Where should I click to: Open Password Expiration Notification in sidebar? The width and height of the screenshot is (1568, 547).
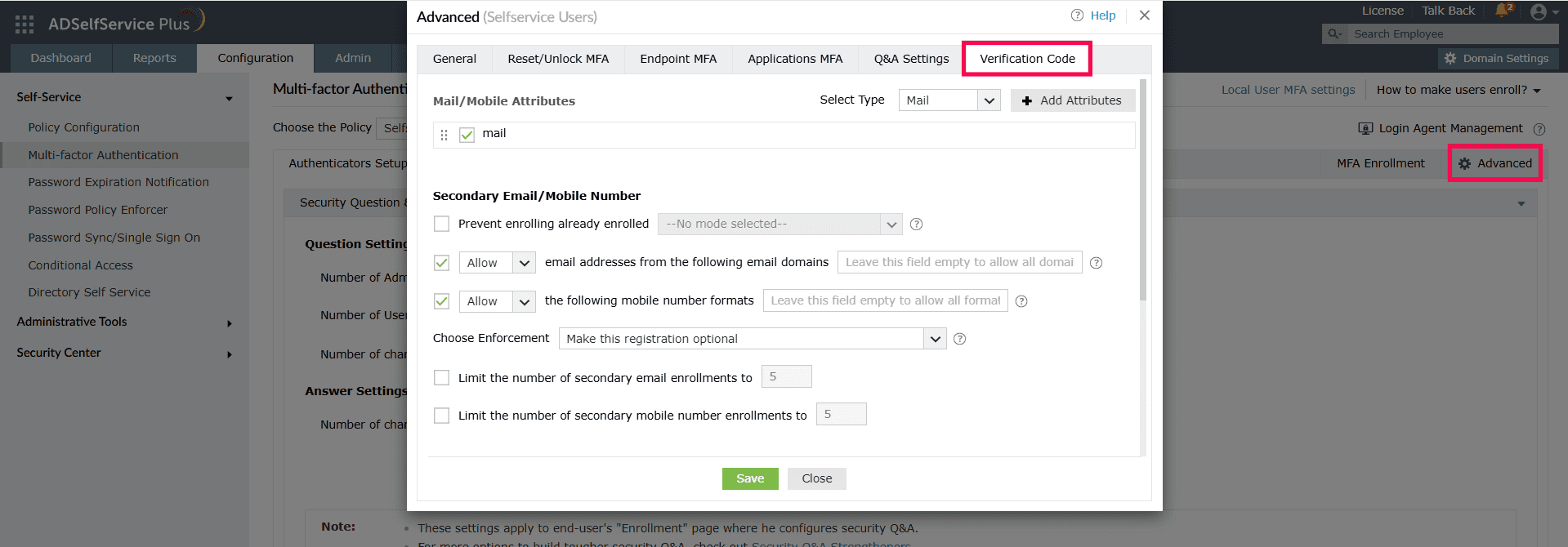click(x=118, y=182)
